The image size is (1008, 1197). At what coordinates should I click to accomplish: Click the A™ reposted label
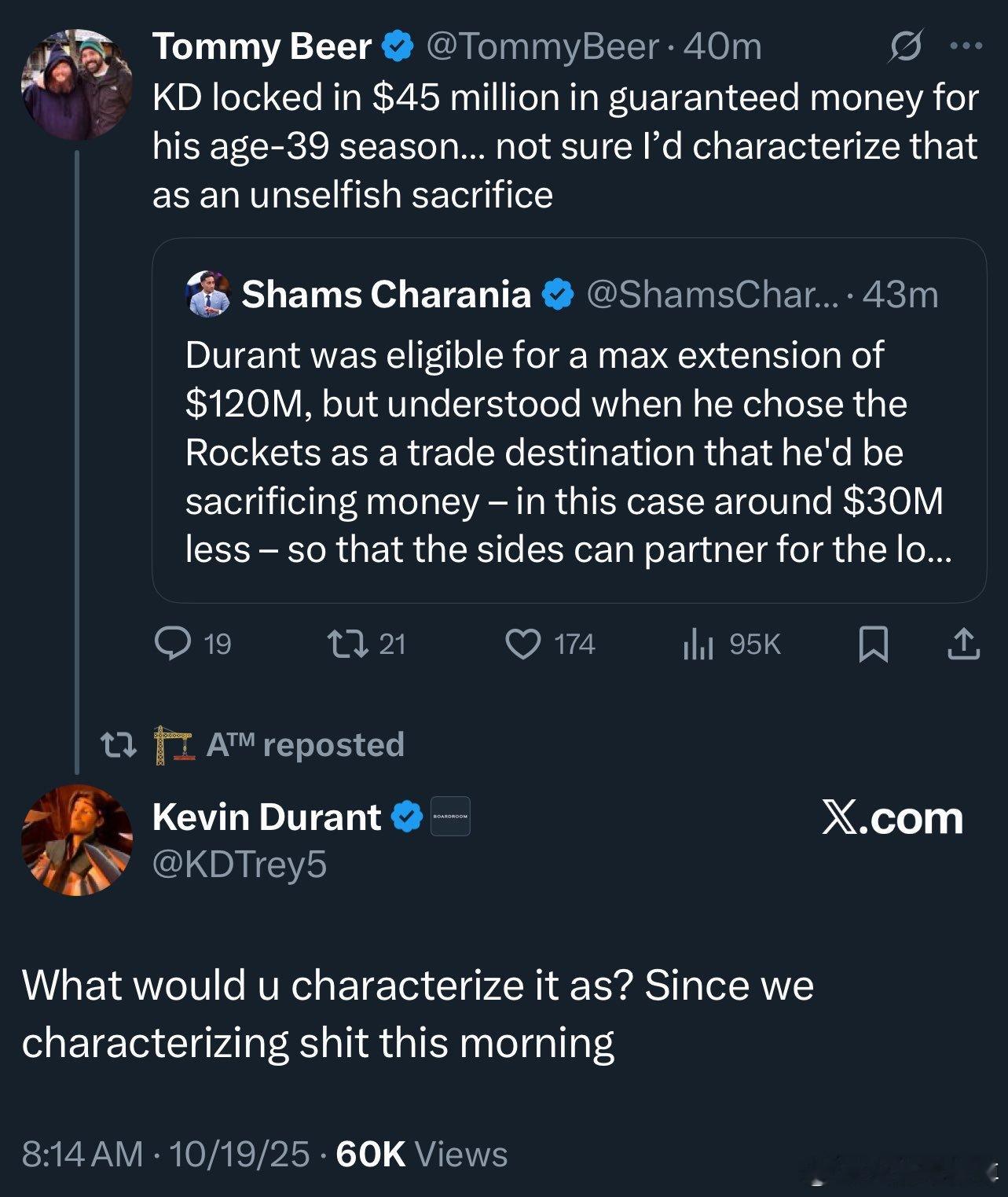(305, 744)
